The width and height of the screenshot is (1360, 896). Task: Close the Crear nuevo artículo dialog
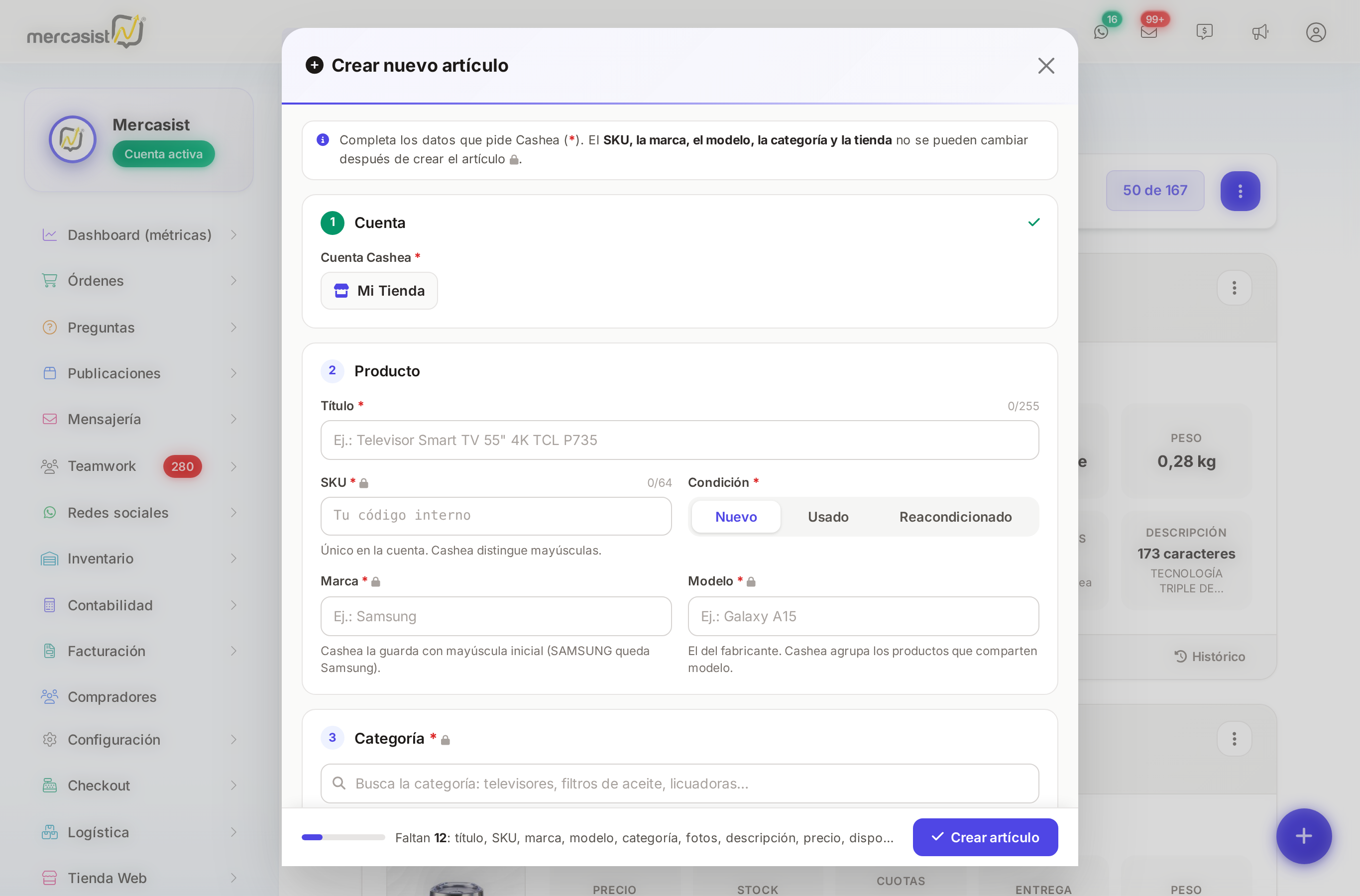click(x=1046, y=66)
